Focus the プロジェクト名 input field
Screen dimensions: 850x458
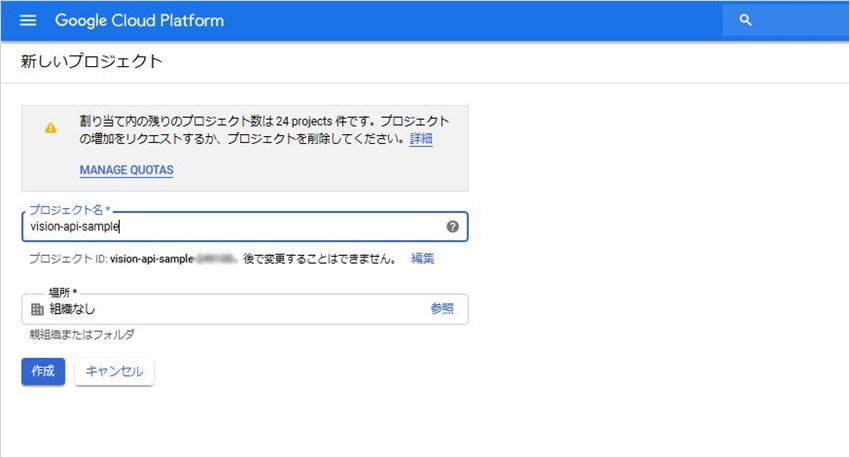tap(245, 227)
